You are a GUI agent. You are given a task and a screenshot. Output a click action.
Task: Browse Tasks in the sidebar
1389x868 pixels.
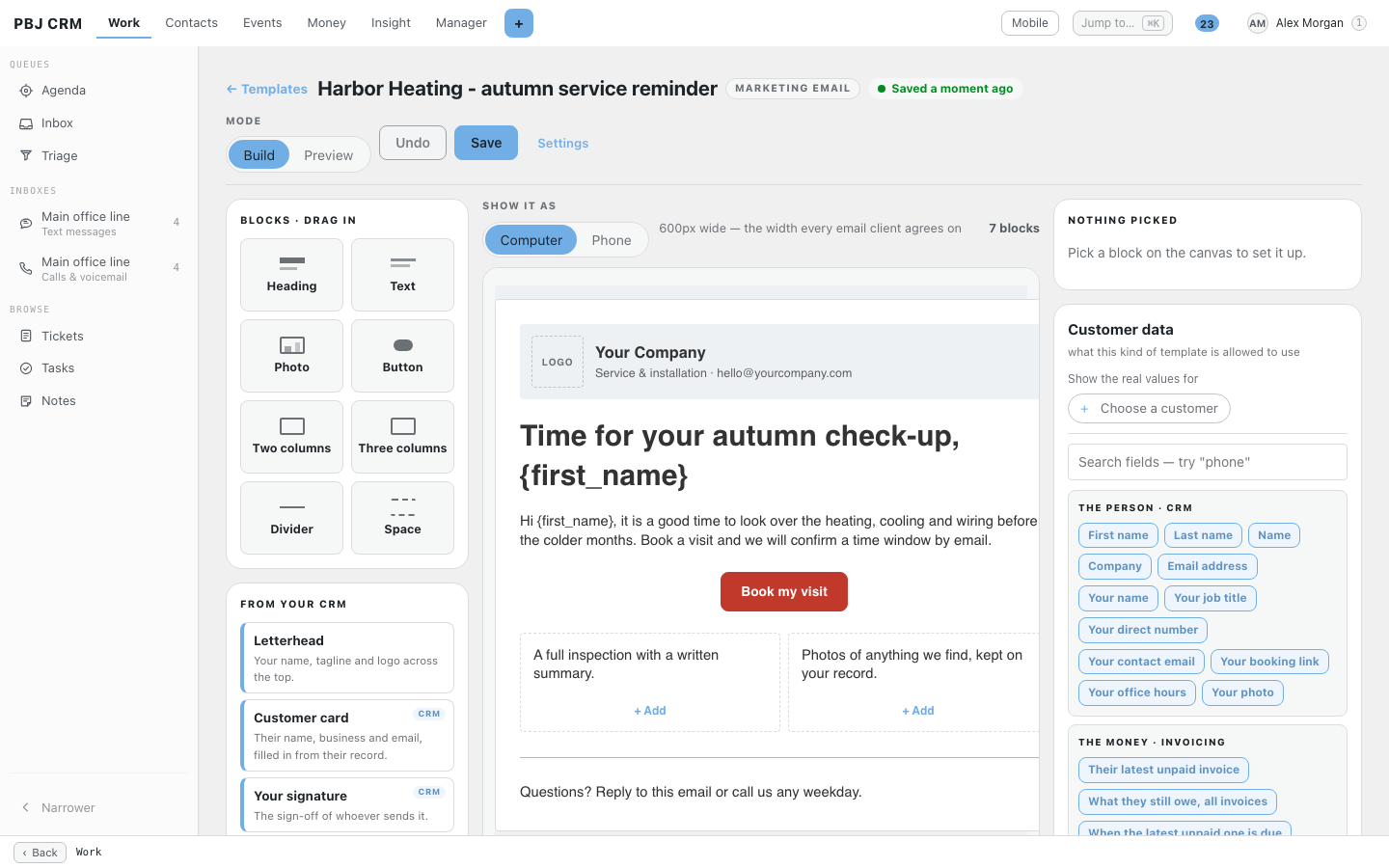pyautogui.click(x=98, y=368)
